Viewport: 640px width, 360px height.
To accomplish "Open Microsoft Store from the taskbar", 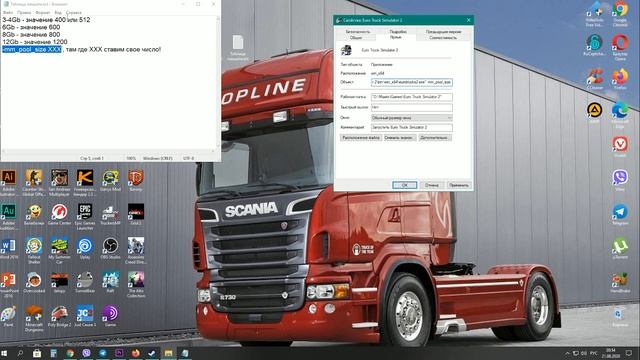I will (x=37, y=353).
